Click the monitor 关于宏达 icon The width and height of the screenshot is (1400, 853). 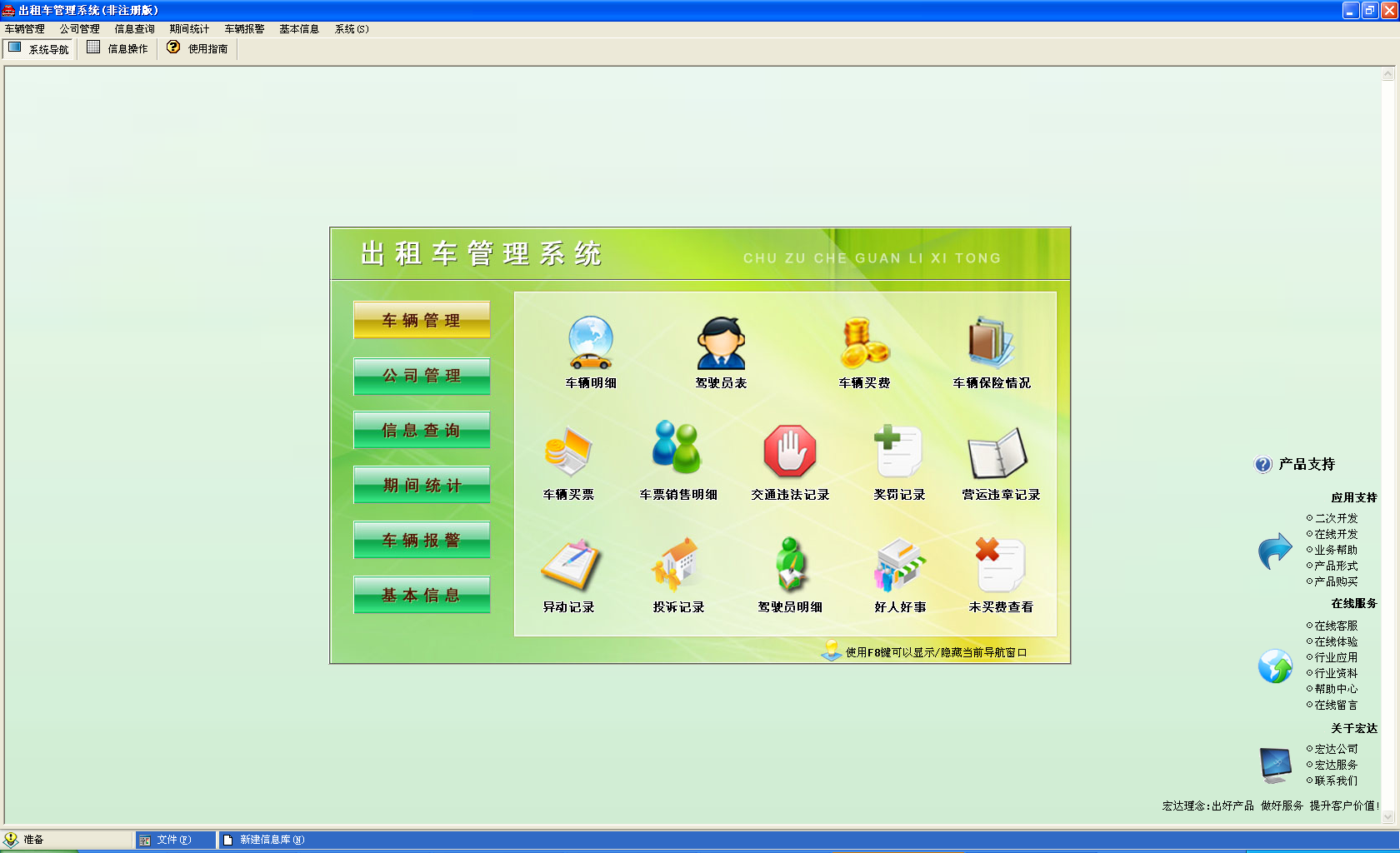point(1275,765)
